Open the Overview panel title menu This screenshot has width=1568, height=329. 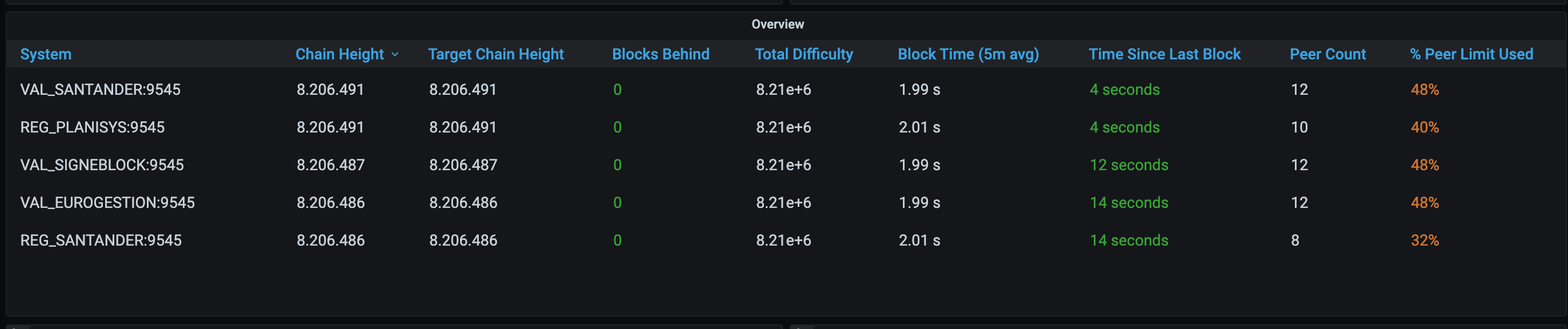[x=777, y=25]
